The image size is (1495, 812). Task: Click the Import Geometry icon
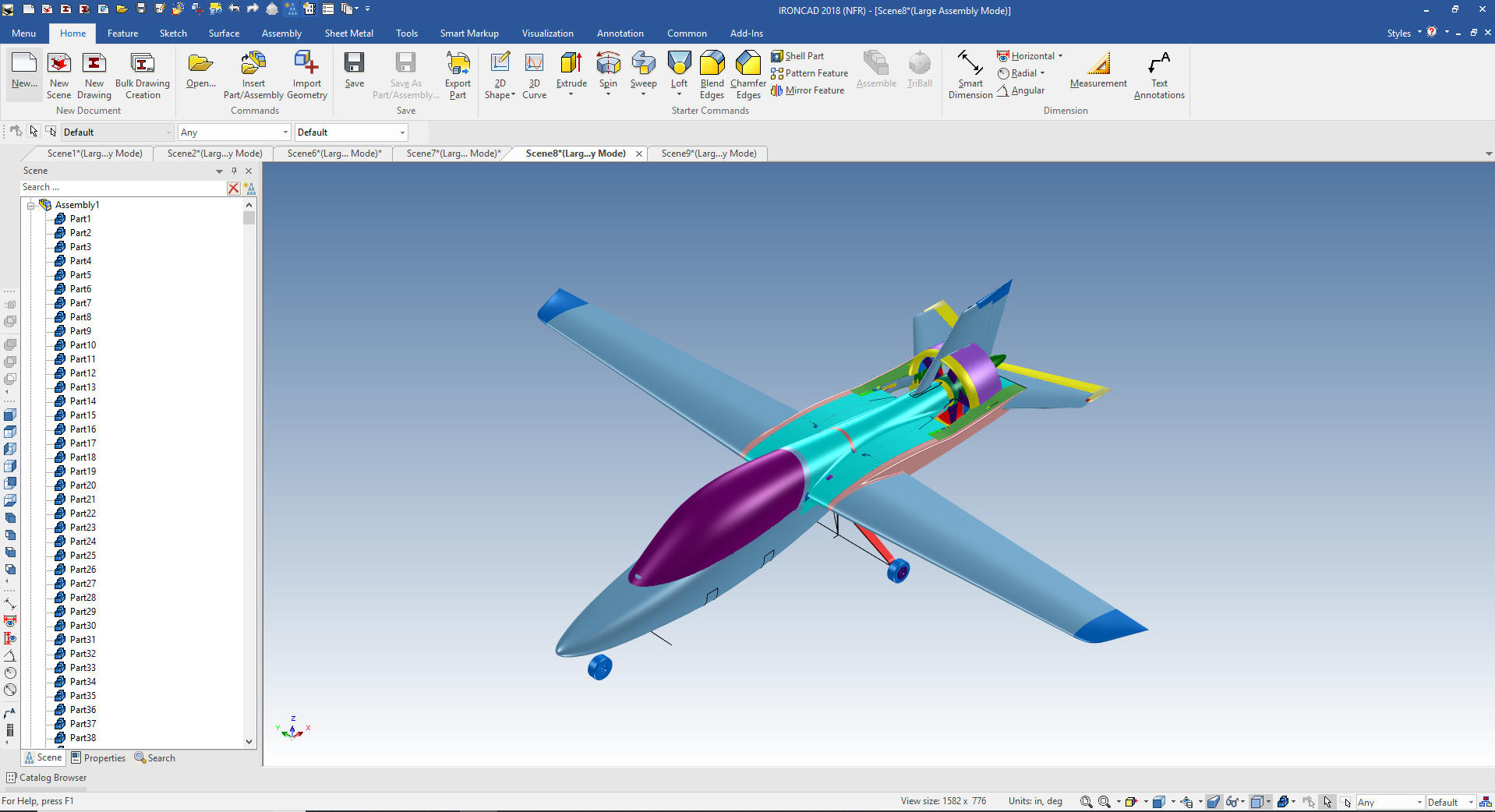click(306, 64)
